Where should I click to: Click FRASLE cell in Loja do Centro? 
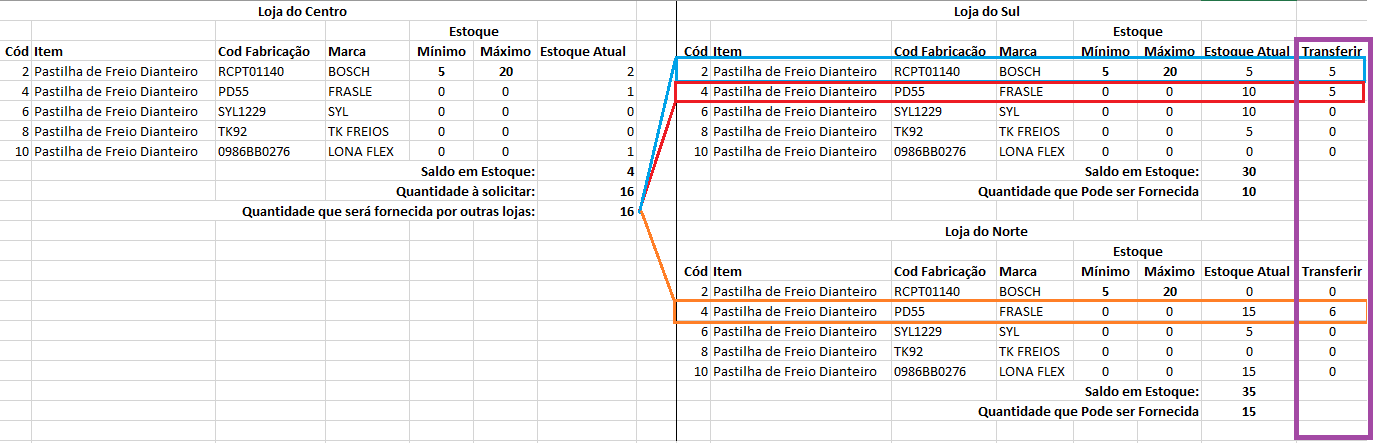click(x=349, y=91)
